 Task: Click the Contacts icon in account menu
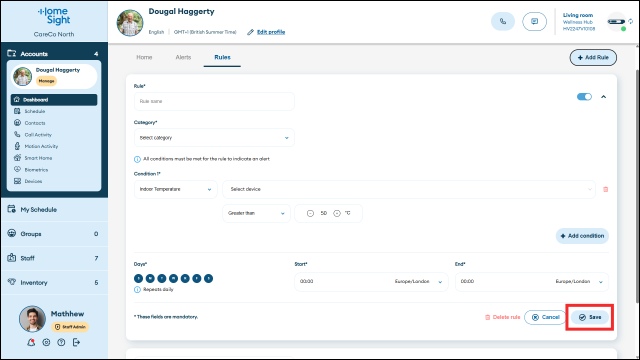tap(17, 122)
